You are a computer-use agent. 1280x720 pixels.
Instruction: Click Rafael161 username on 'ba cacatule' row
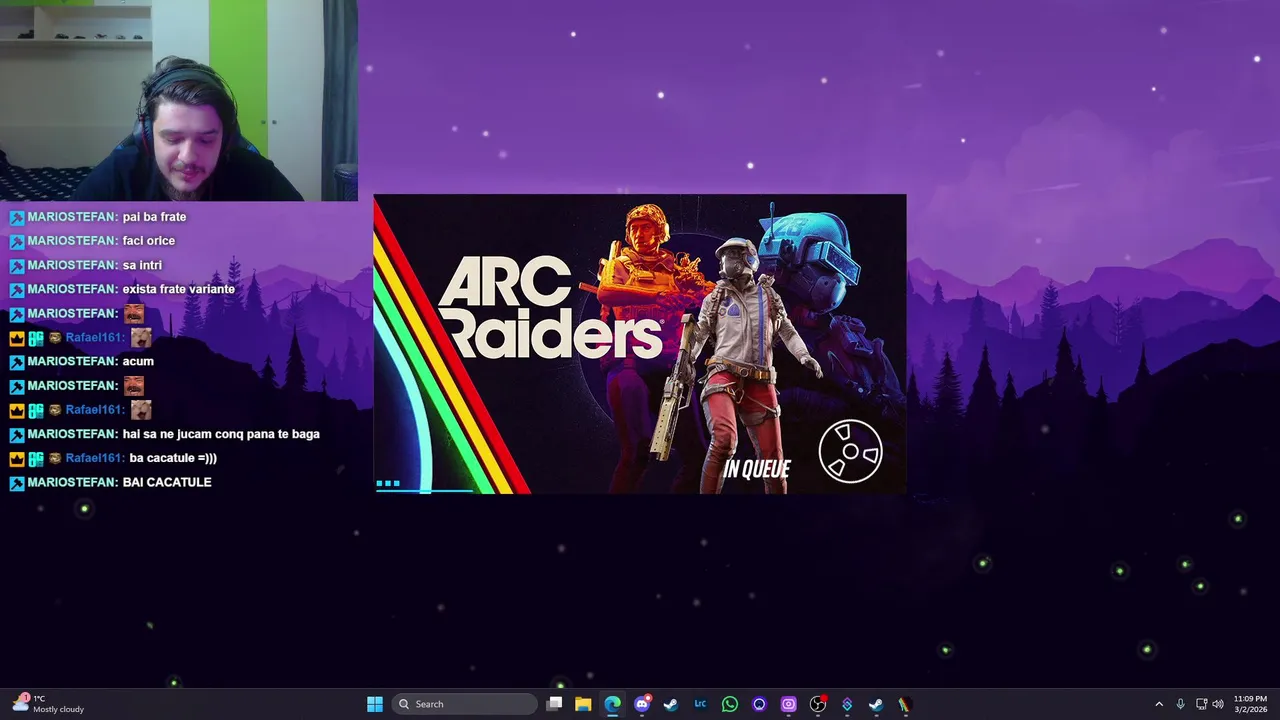coord(95,458)
